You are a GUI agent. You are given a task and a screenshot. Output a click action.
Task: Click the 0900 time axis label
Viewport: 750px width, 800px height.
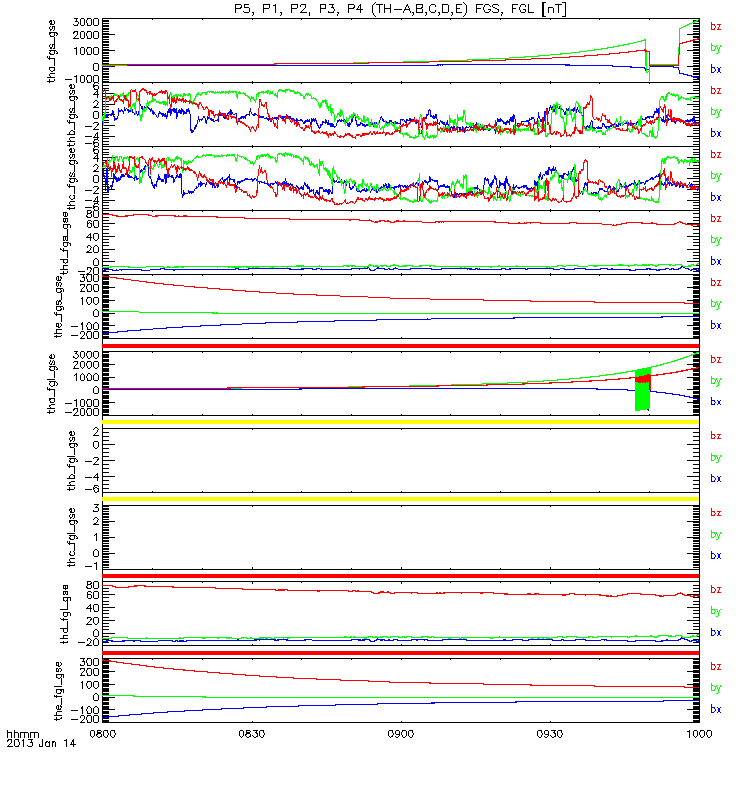401,734
